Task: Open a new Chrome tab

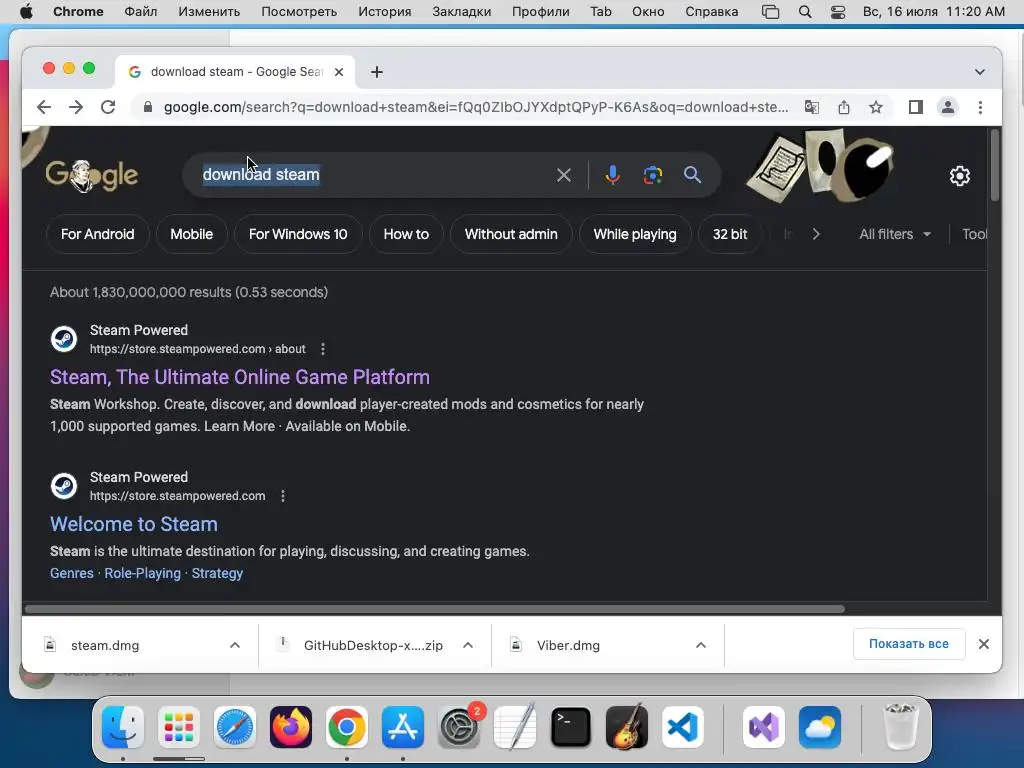Action: click(x=377, y=72)
